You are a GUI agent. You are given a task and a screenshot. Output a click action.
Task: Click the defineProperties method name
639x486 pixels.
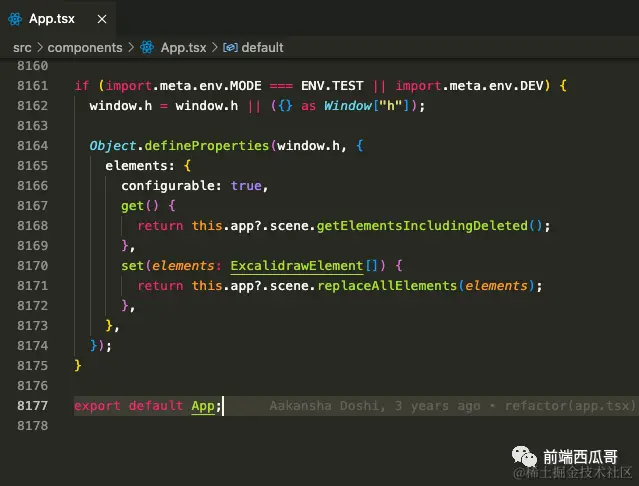(207, 146)
